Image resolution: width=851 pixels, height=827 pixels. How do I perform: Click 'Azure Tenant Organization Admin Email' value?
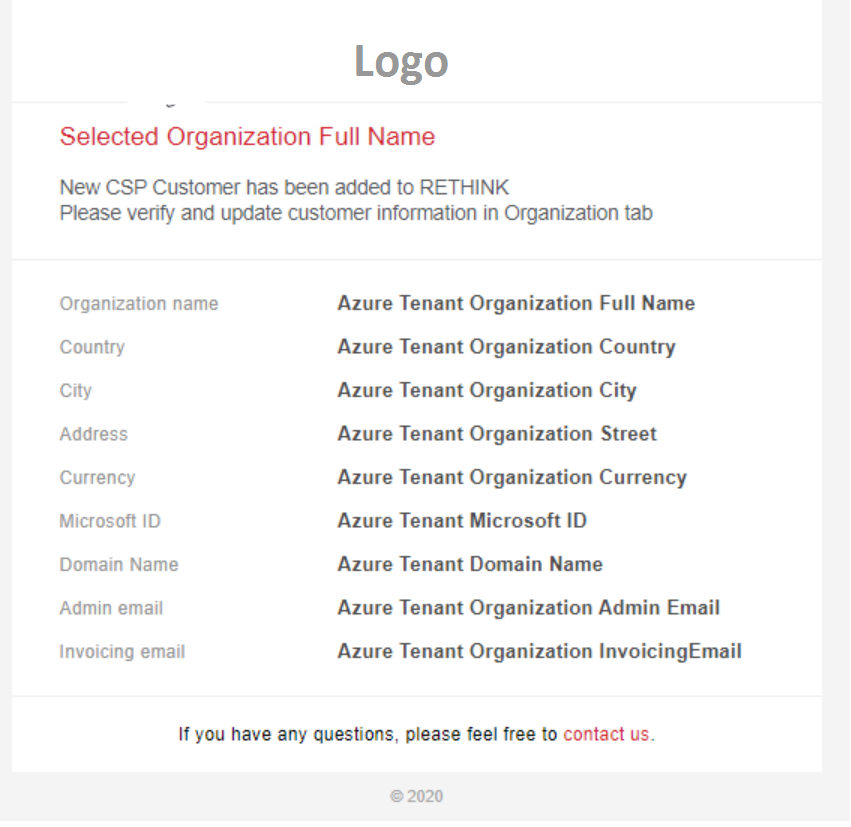(x=529, y=607)
